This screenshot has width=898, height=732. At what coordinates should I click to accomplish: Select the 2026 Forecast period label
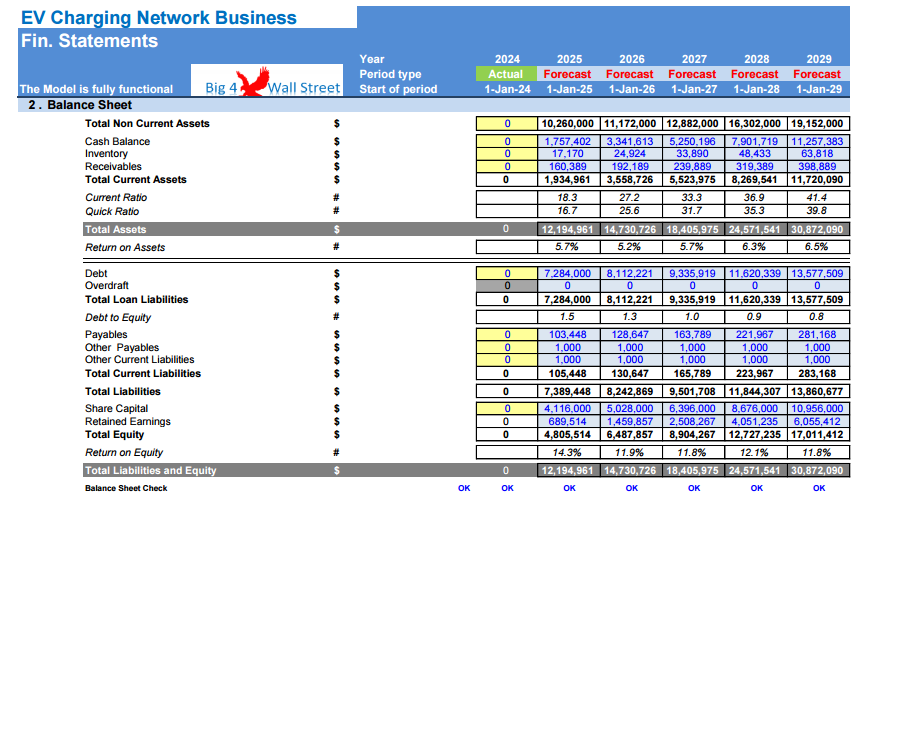click(630, 74)
